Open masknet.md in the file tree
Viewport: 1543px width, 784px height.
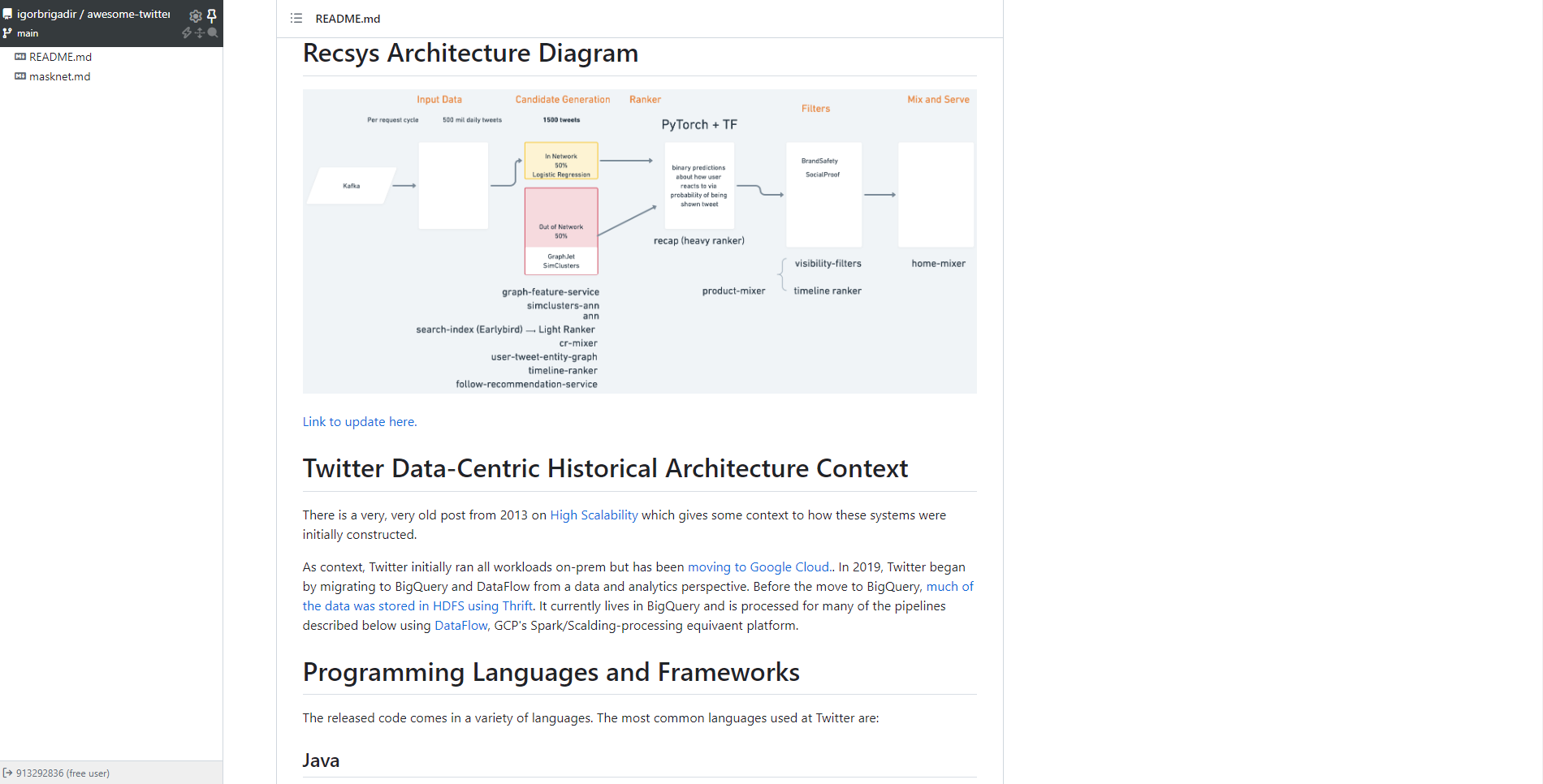(x=60, y=76)
